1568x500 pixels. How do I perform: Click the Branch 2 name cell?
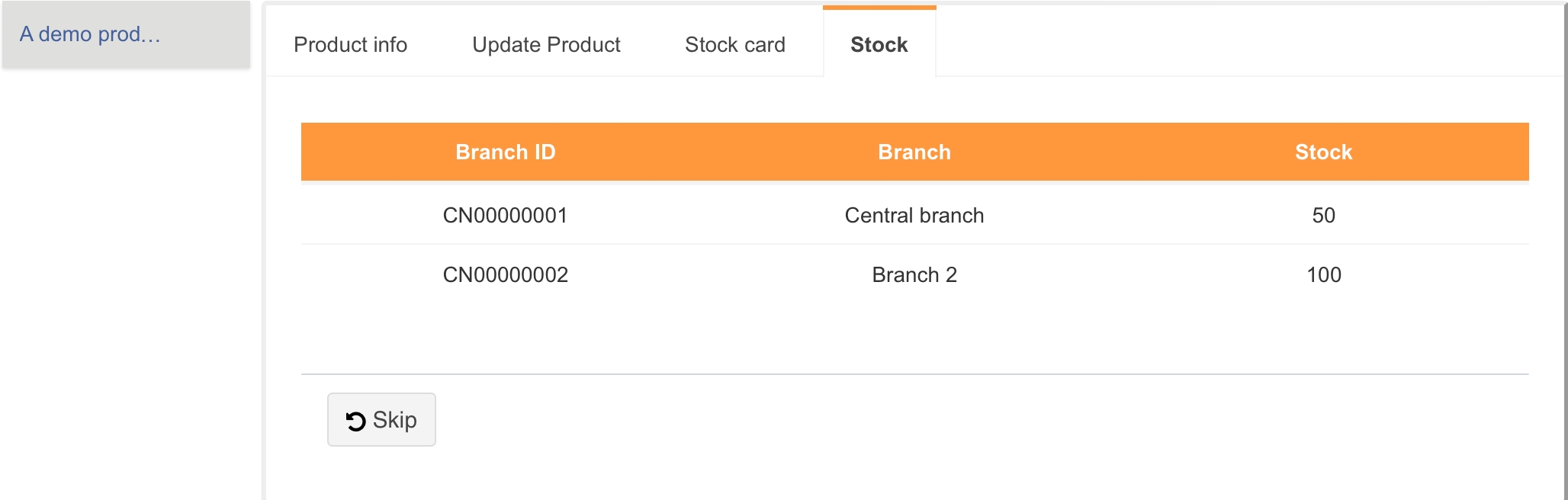[x=914, y=274]
